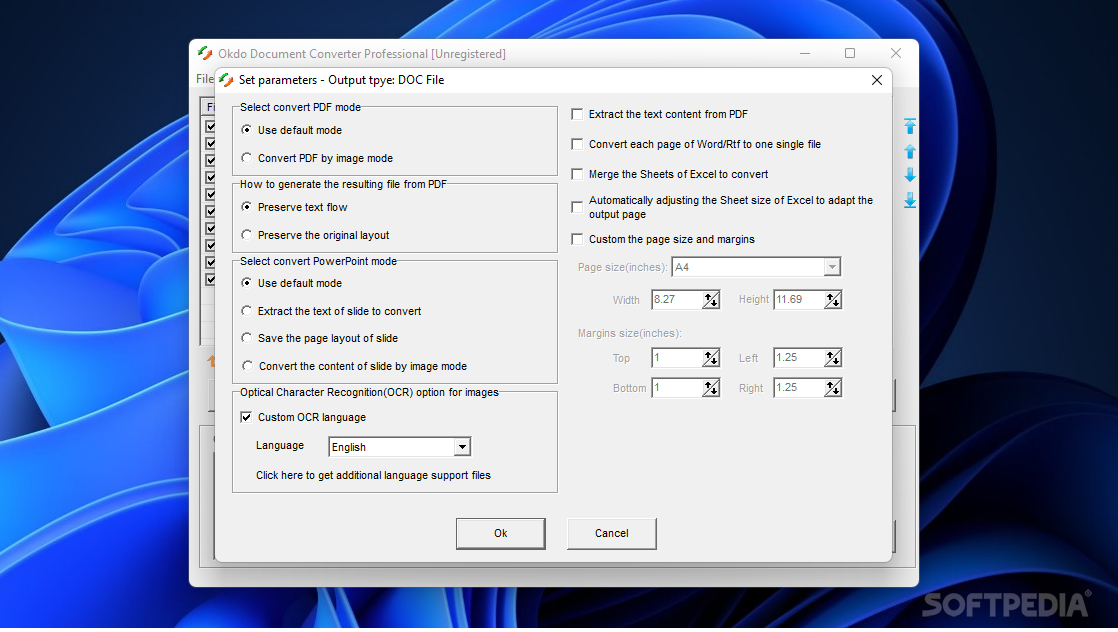Click the Bottom margin value field
1118x632 pixels.
(x=677, y=388)
